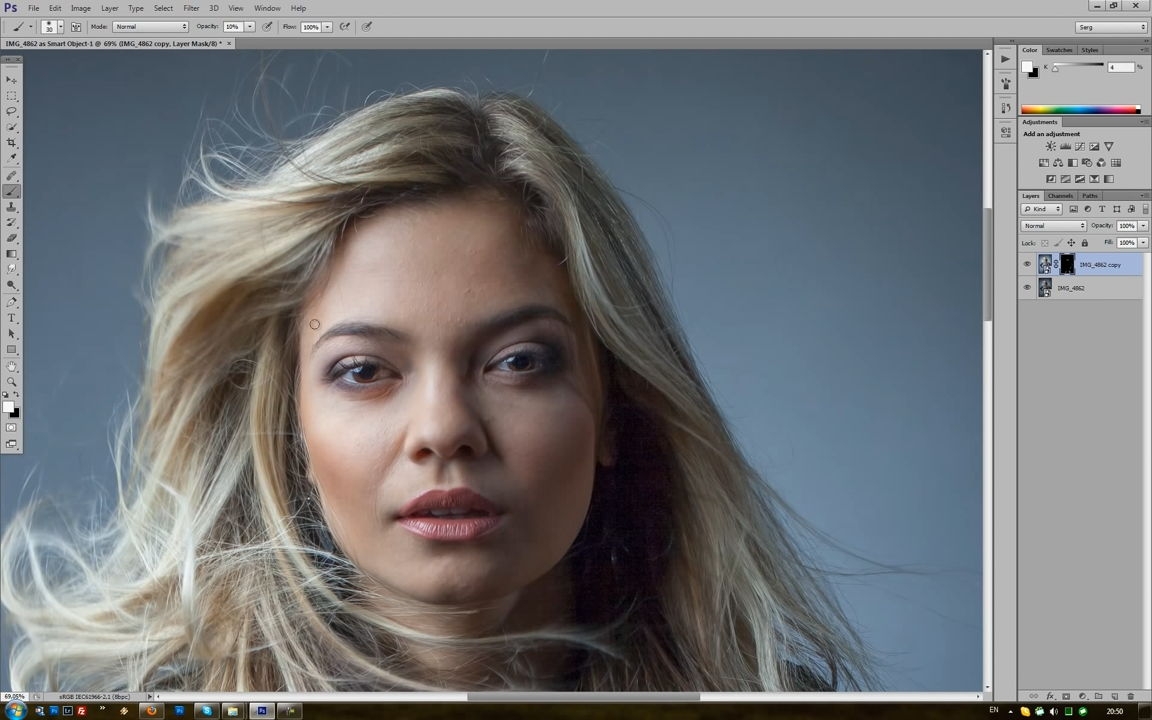Open layer filter Kind dropdown

click(1042, 209)
